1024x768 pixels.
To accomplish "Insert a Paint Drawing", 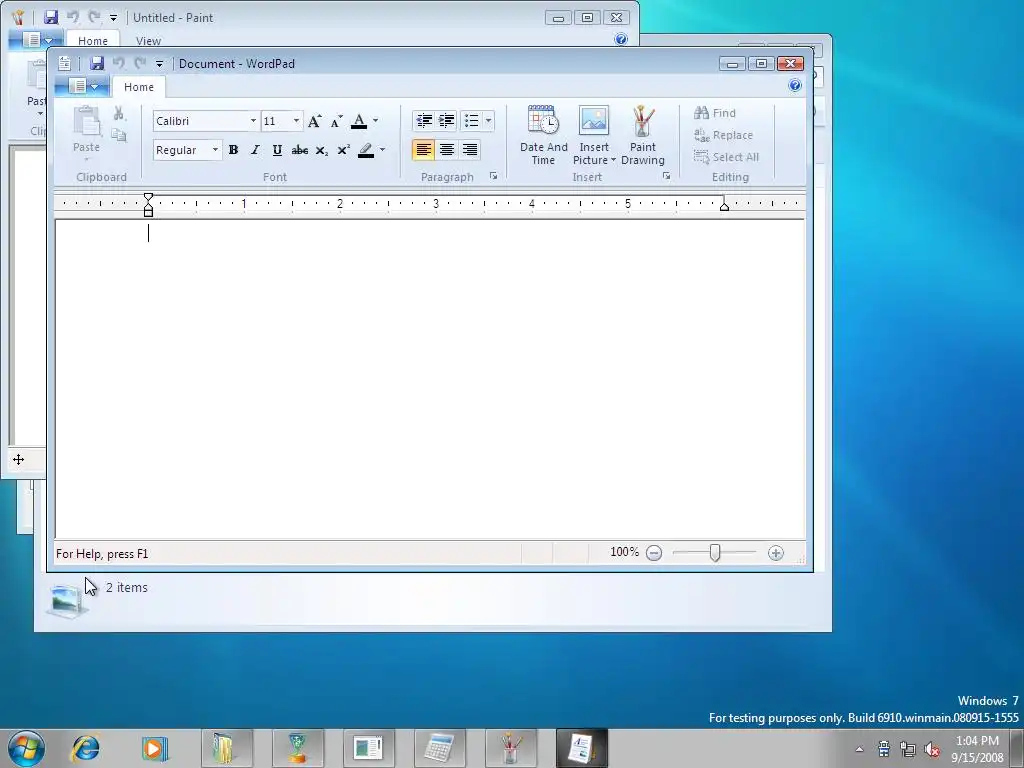I will pos(643,135).
